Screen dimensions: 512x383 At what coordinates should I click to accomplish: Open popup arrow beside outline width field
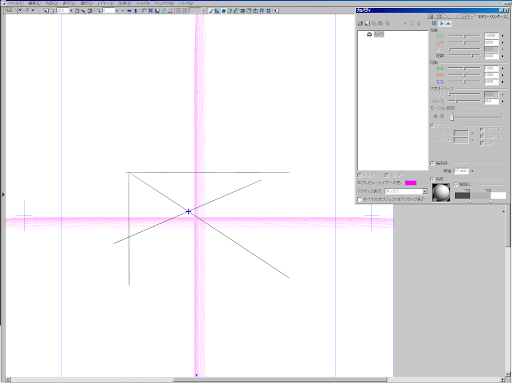(x=472, y=171)
